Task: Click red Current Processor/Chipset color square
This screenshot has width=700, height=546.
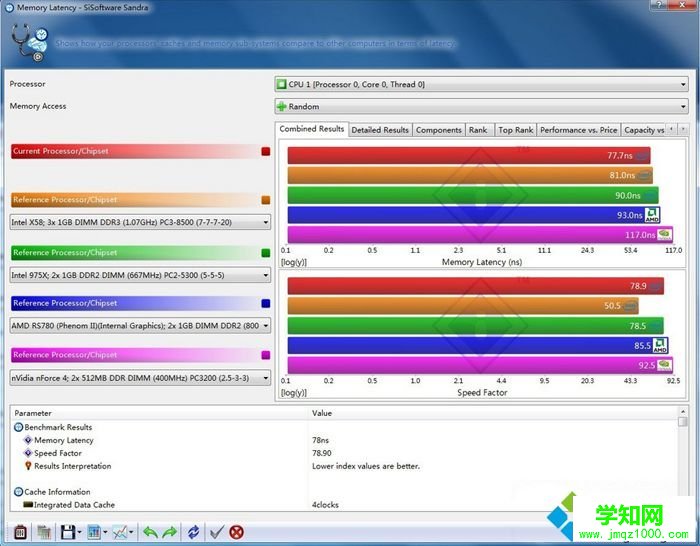Action: coord(266,151)
